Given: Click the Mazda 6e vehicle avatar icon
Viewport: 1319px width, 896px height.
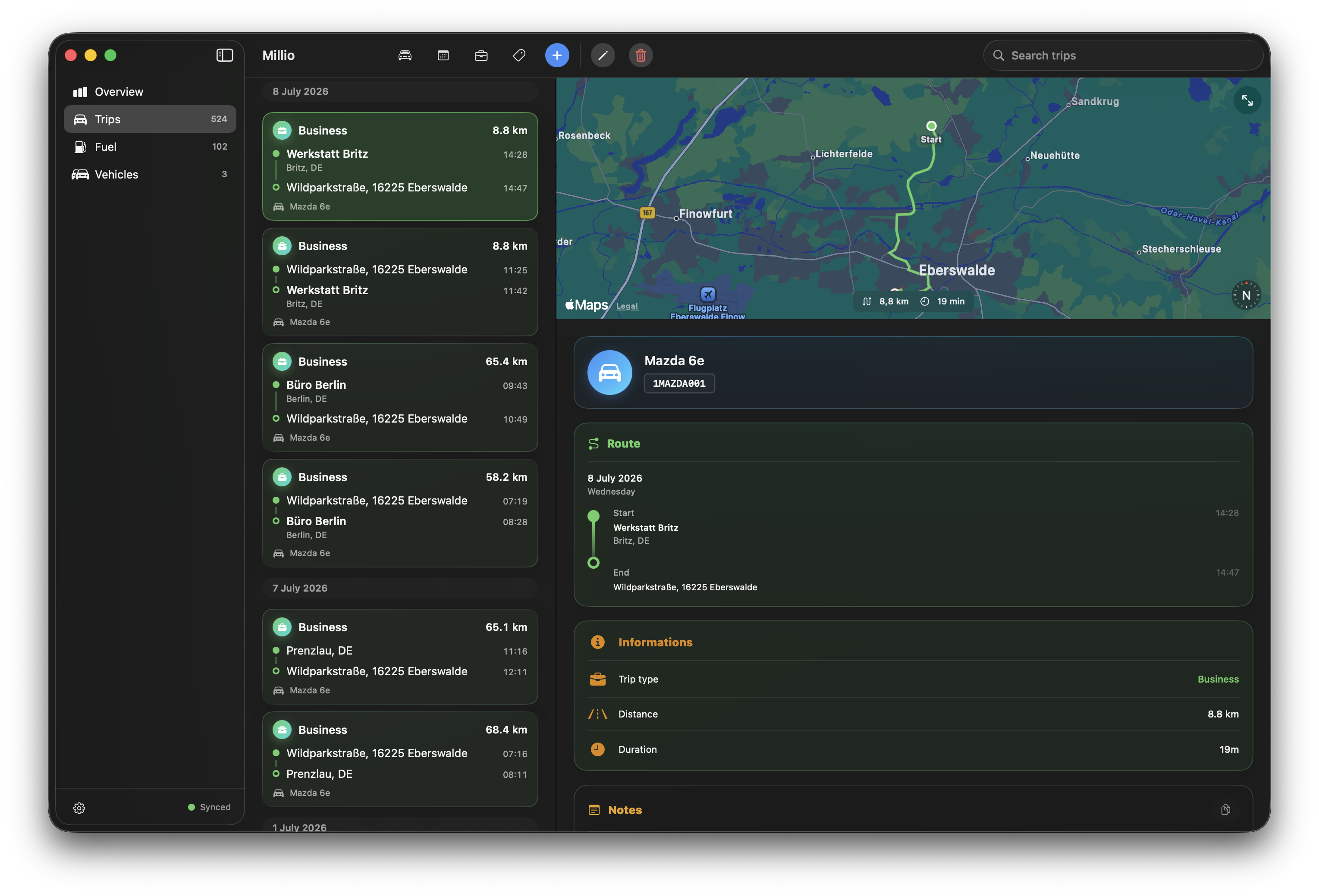Looking at the screenshot, I should (x=609, y=372).
